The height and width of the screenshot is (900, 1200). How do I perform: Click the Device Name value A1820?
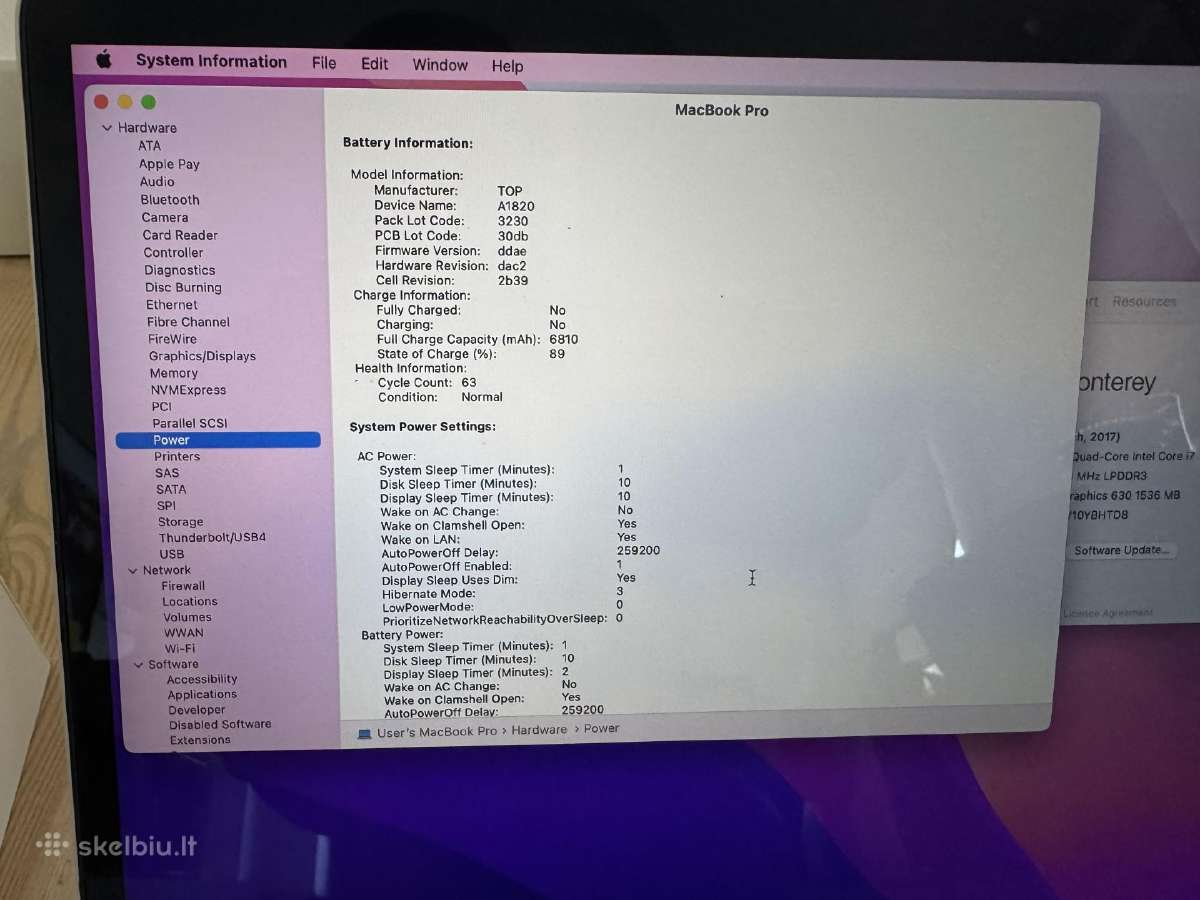coord(516,206)
